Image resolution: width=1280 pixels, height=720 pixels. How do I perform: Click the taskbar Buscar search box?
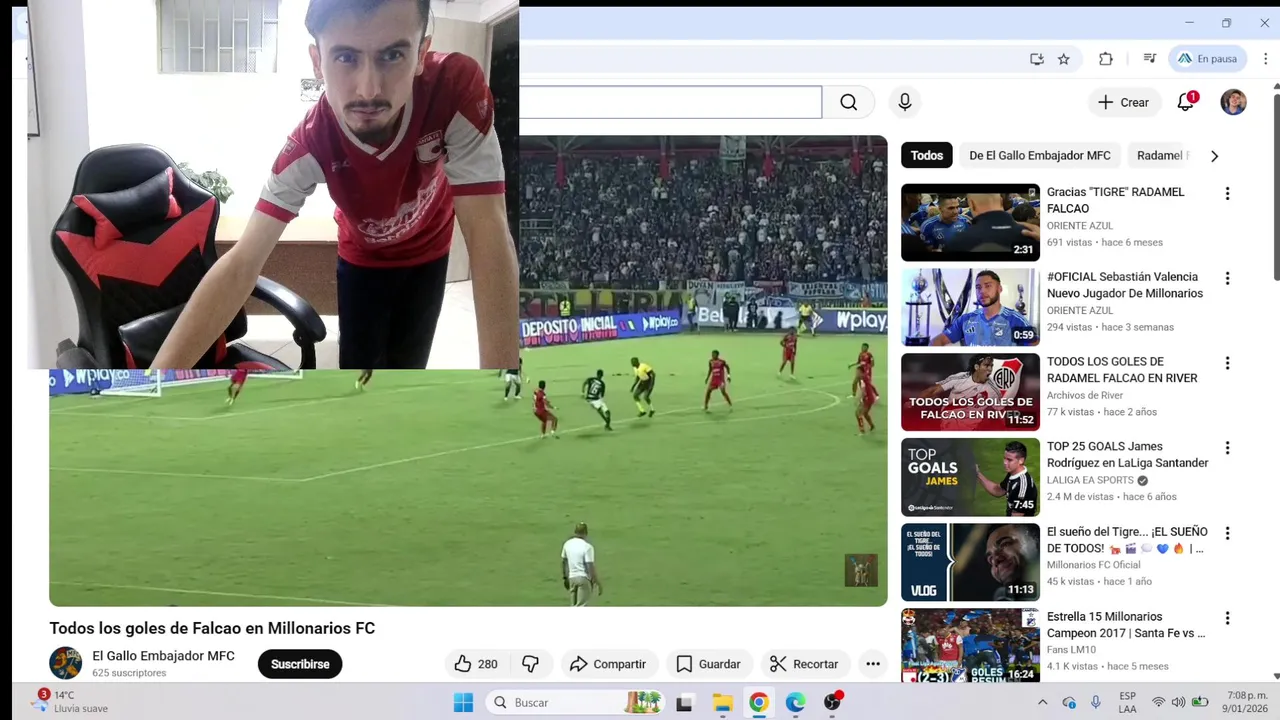click(x=576, y=703)
